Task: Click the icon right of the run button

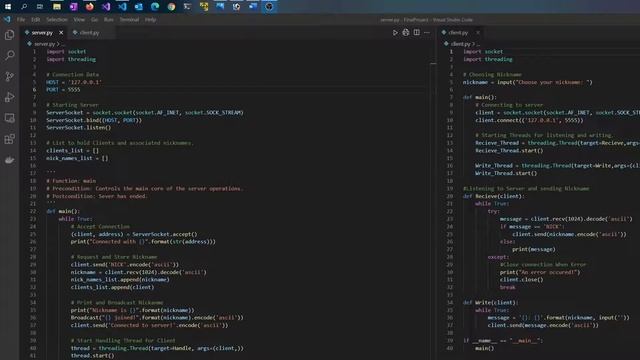Action: [x=406, y=33]
